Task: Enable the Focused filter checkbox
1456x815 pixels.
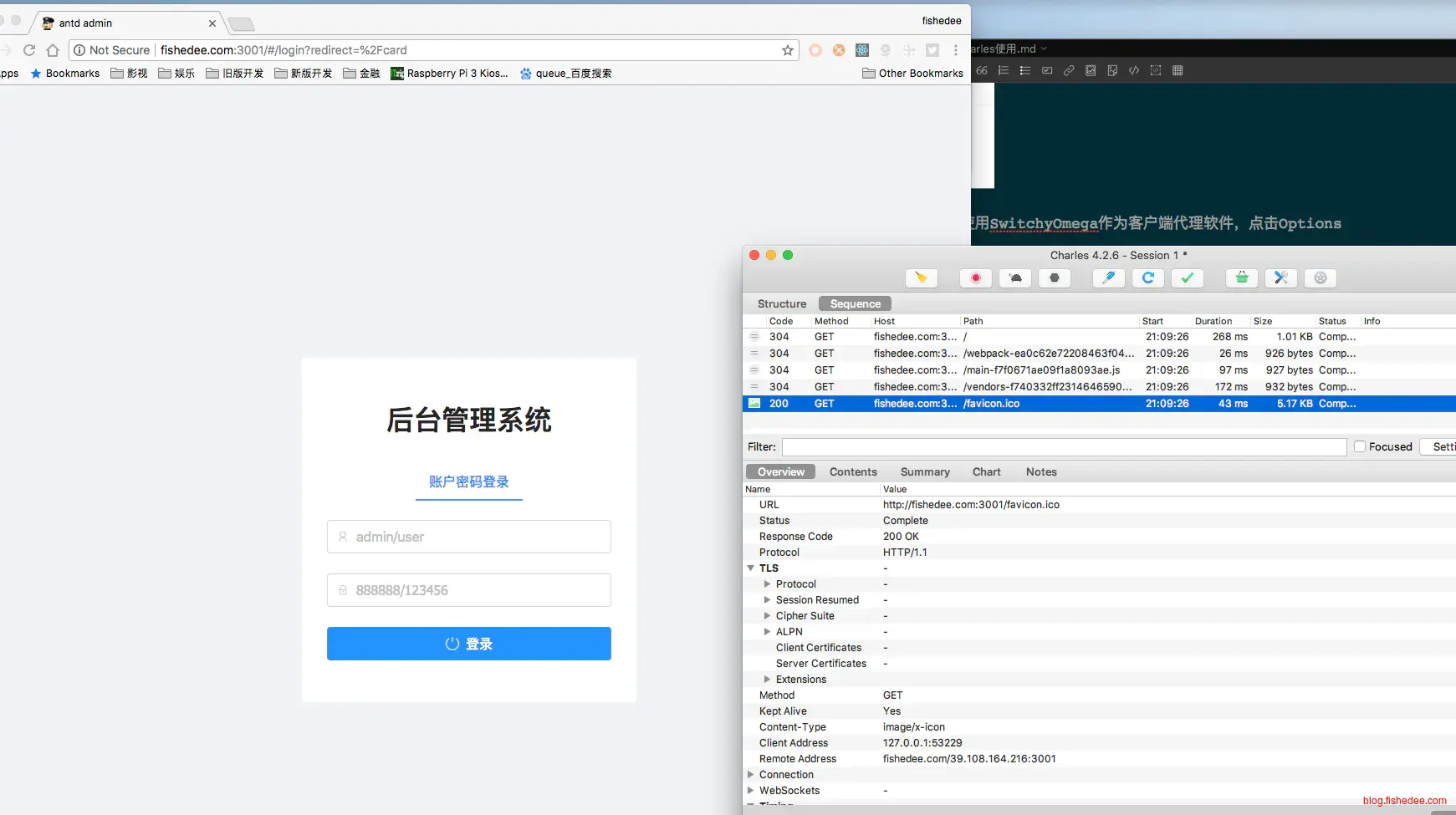Action: pos(1358,446)
